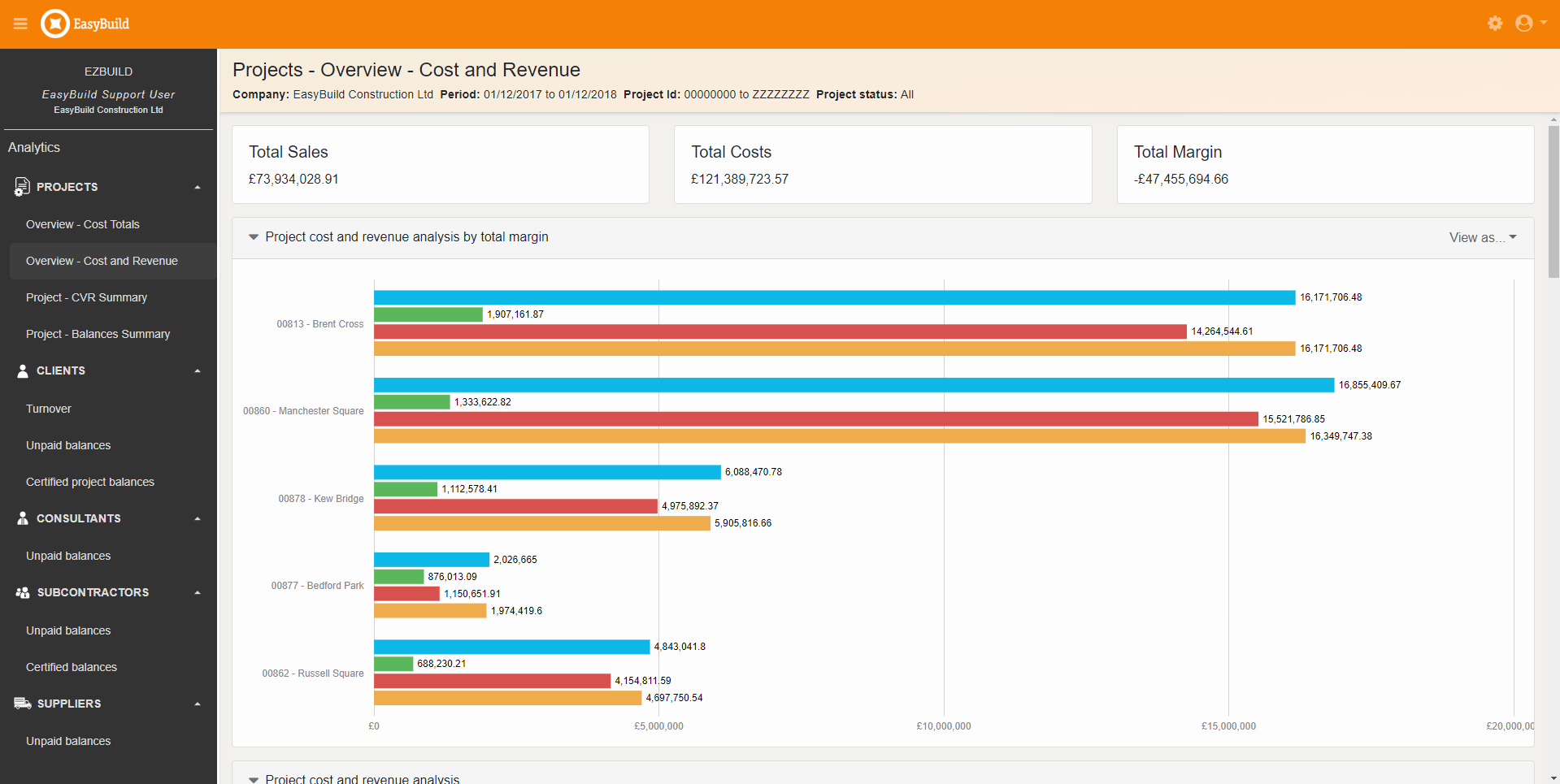Click the Suppliers truck icon
The height and width of the screenshot is (784, 1560).
(x=22, y=704)
